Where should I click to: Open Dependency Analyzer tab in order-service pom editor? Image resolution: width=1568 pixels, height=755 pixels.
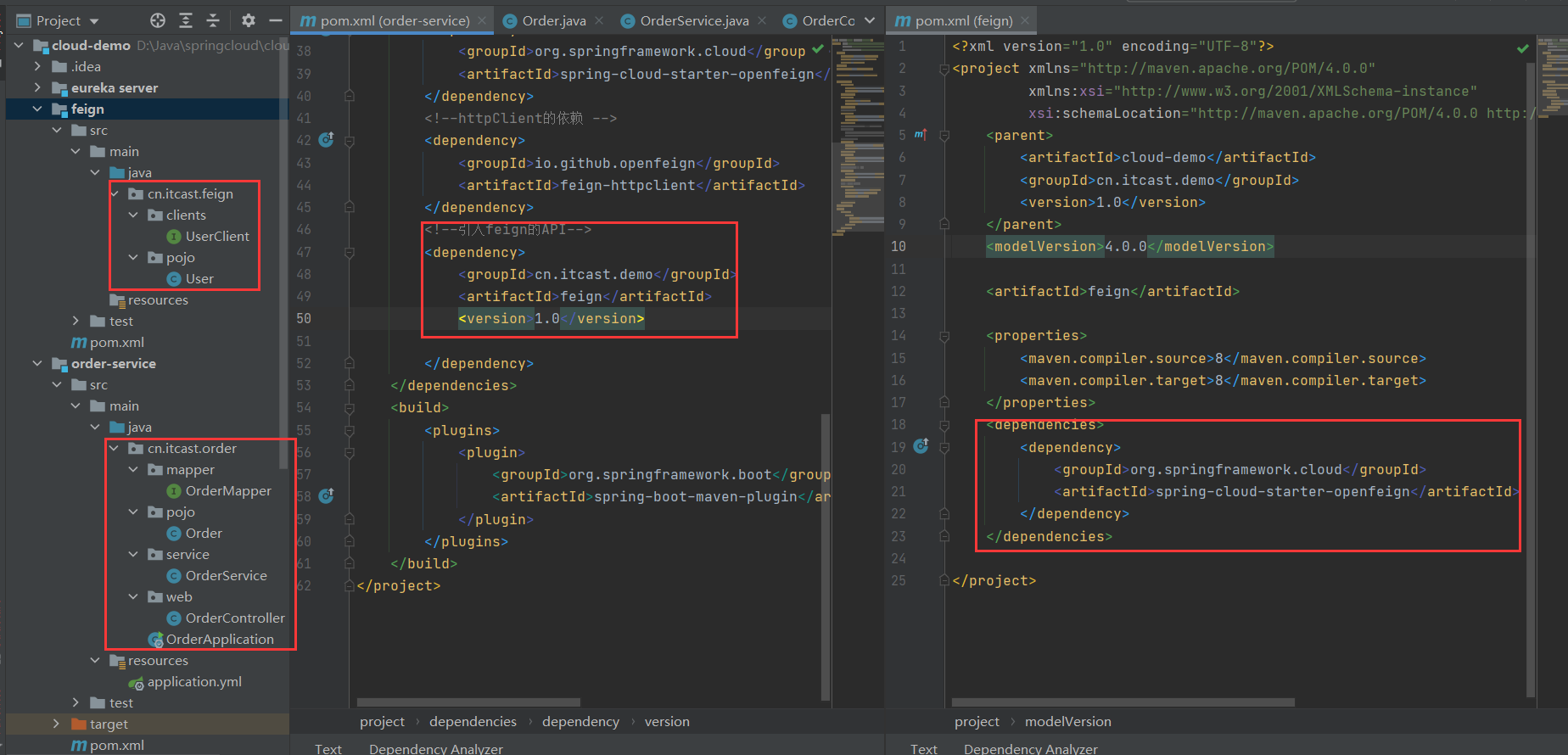pos(436,748)
